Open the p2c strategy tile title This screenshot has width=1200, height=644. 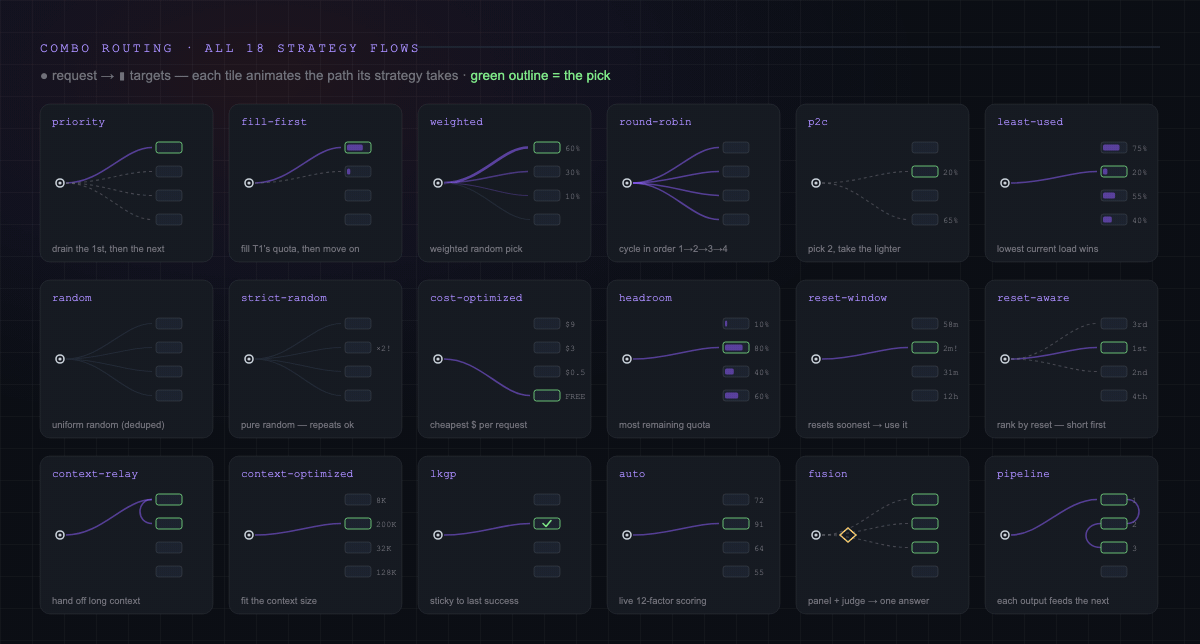[x=817, y=122]
